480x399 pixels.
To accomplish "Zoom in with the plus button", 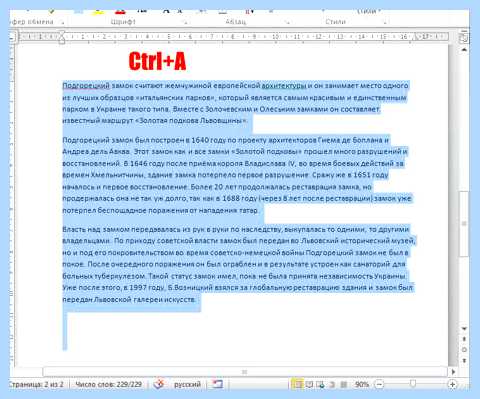I will tap(452, 384).
